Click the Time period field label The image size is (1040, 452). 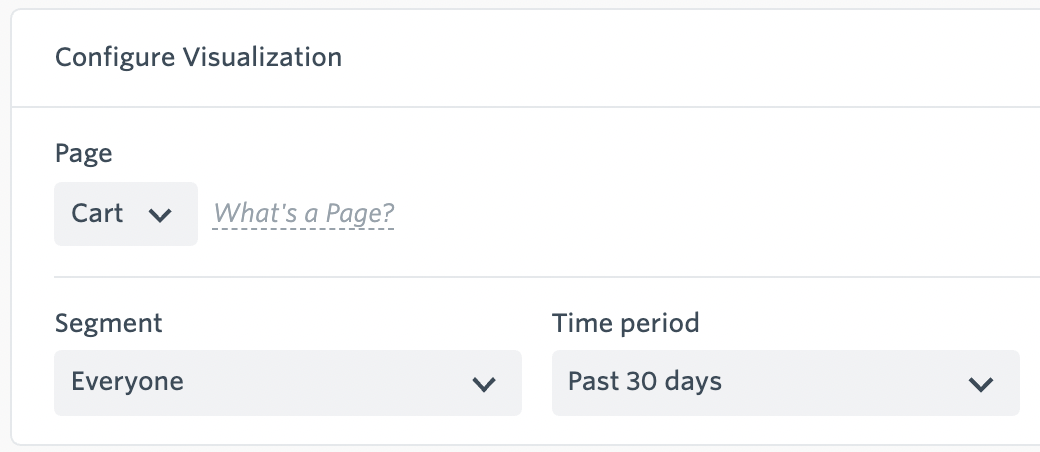[625, 323]
